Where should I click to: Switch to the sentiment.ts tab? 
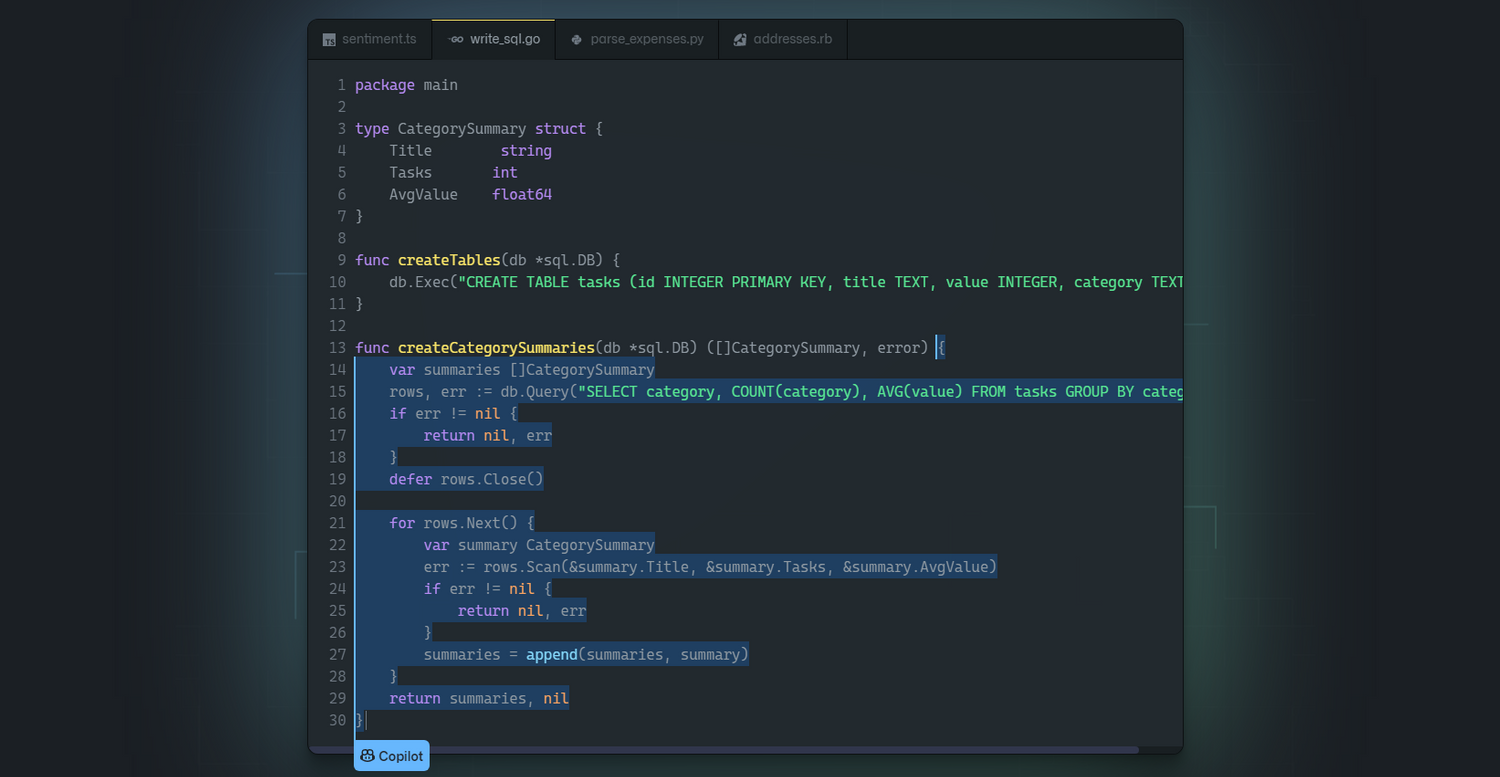pos(378,40)
